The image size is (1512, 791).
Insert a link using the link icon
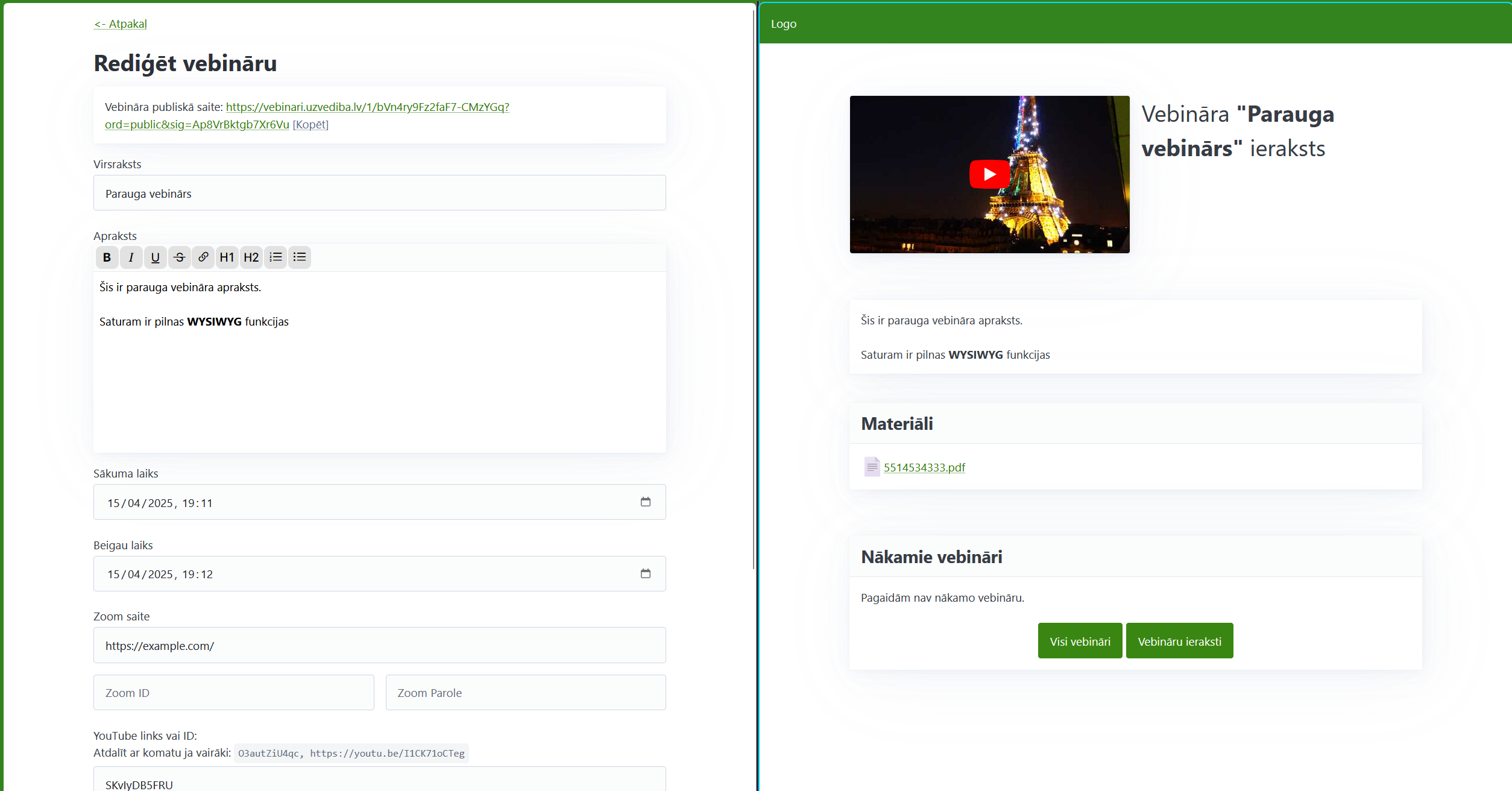coord(203,257)
